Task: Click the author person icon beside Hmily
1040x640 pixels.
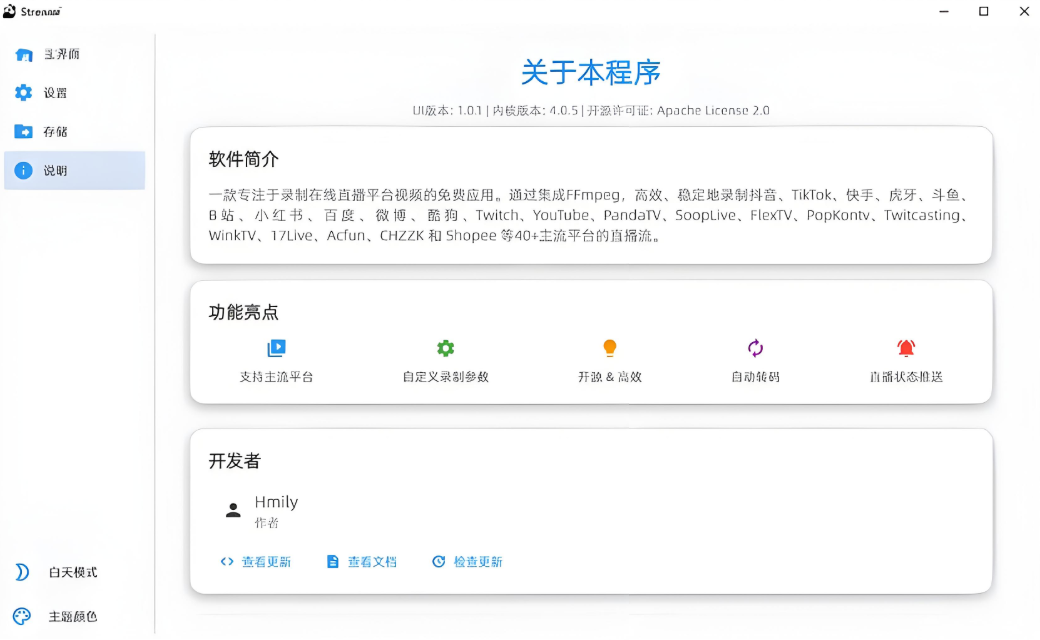Action: click(232, 507)
